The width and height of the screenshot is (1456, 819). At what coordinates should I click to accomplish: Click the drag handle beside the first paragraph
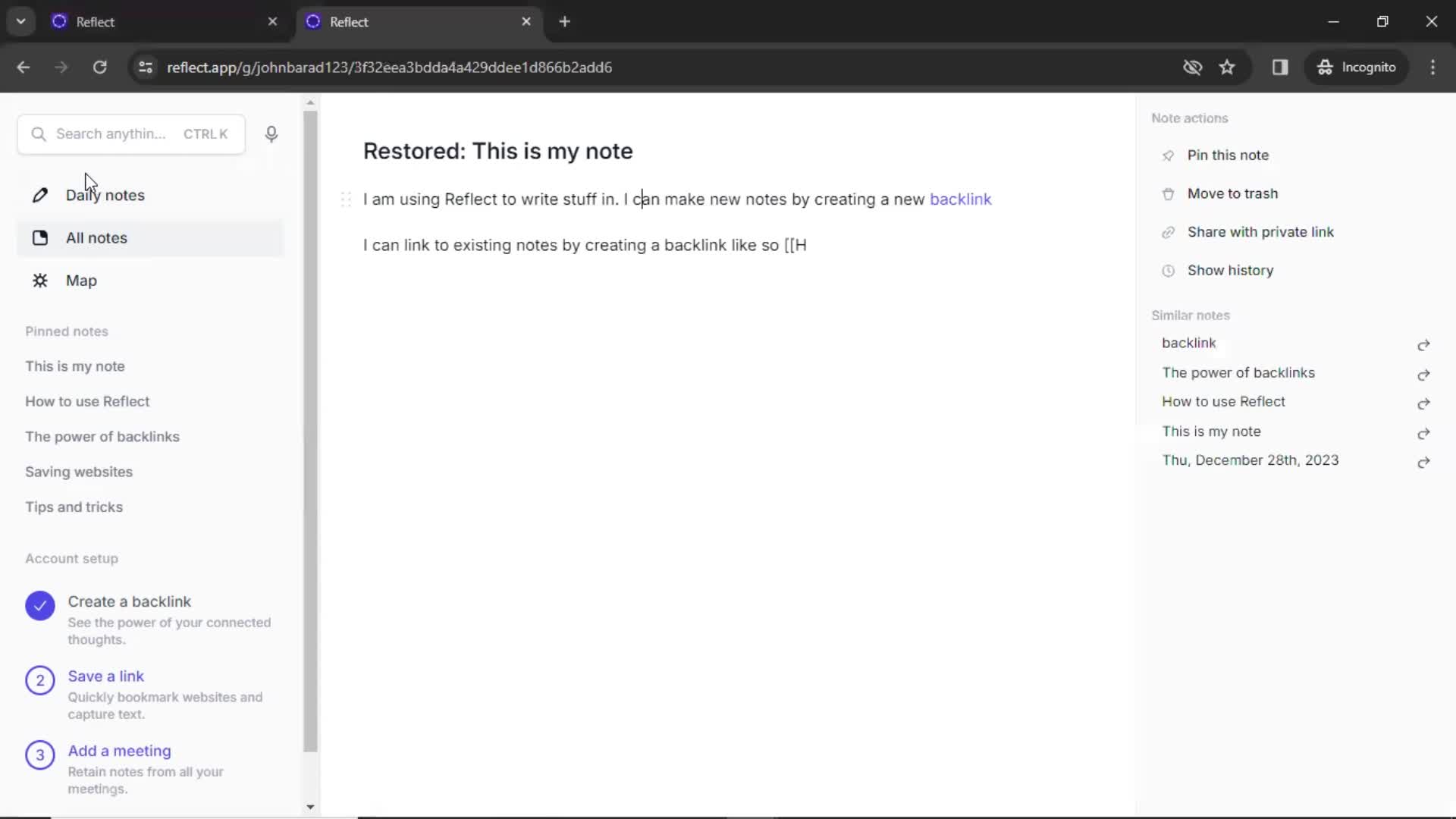(x=346, y=199)
